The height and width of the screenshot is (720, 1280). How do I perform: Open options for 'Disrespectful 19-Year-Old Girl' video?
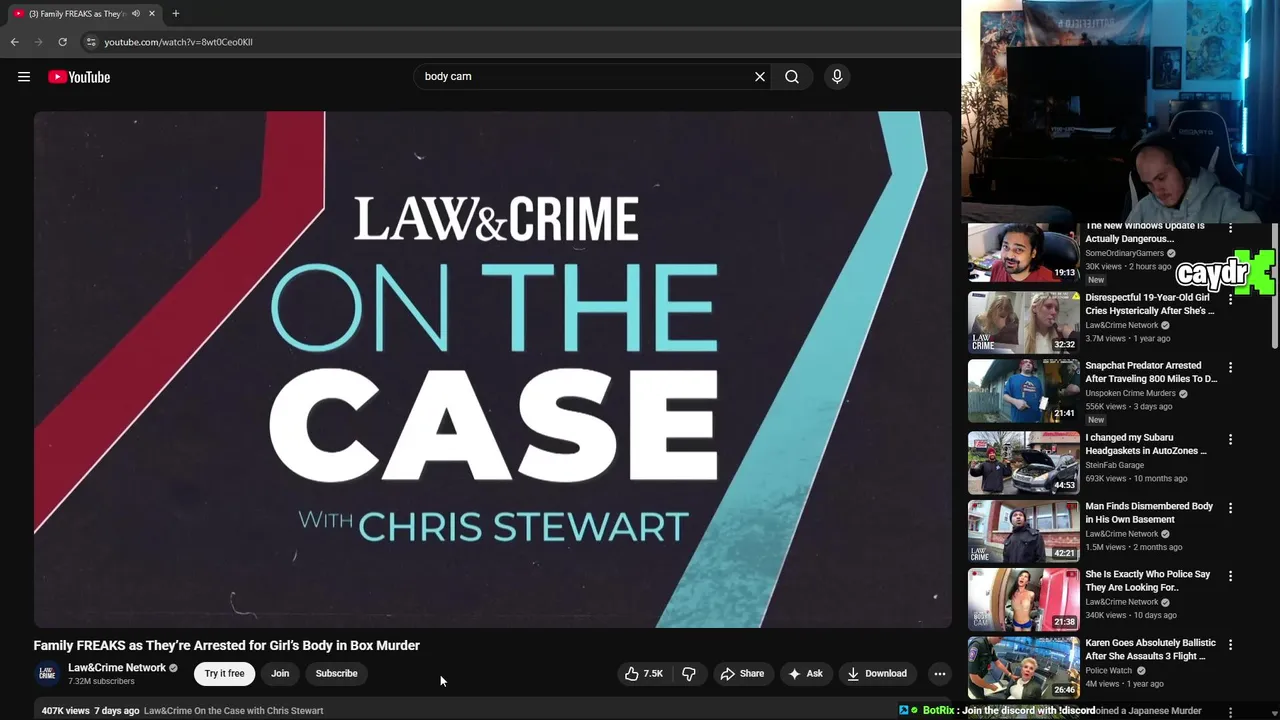(x=1230, y=299)
